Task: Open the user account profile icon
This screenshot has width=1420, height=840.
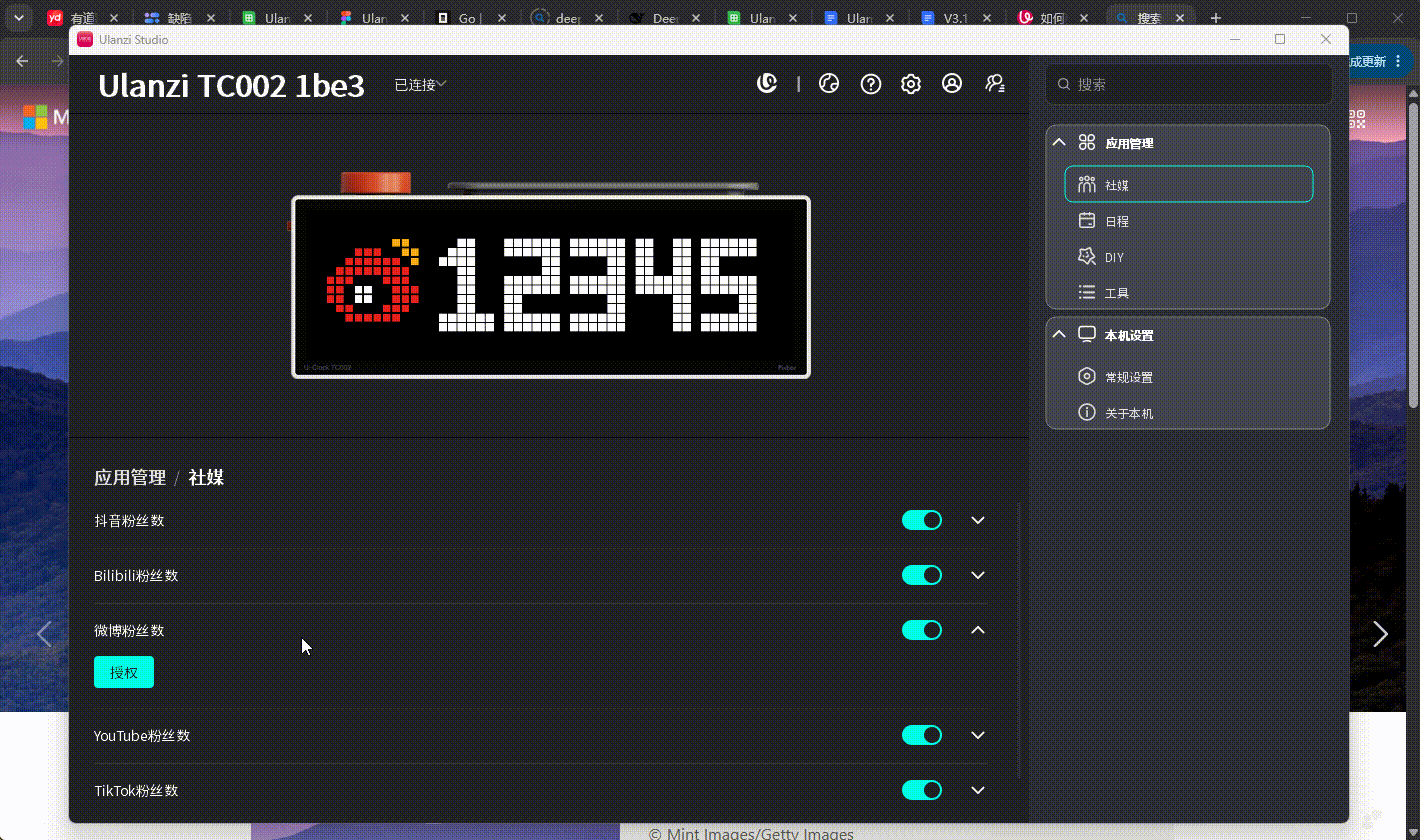Action: tap(952, 84)
